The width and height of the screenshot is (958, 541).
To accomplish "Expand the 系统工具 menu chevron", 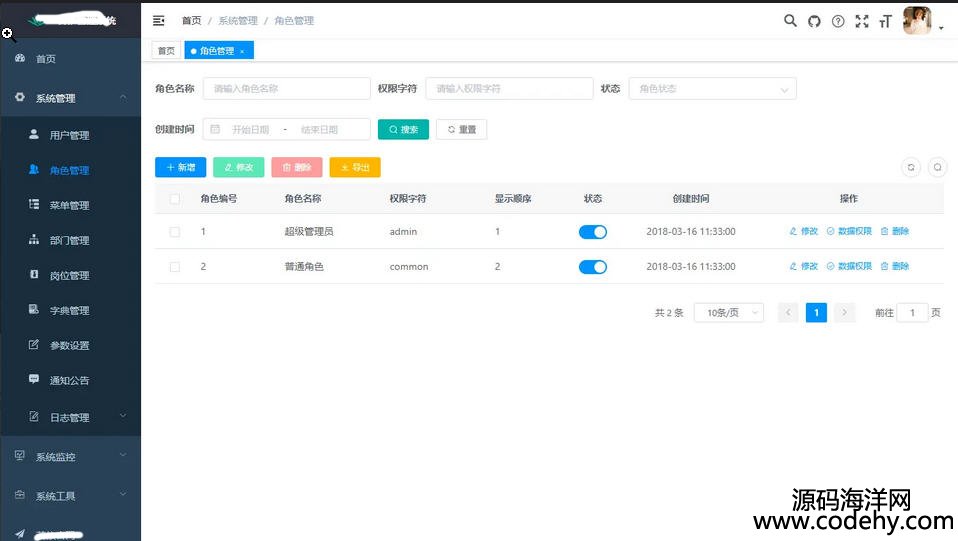I will [123, 494].
